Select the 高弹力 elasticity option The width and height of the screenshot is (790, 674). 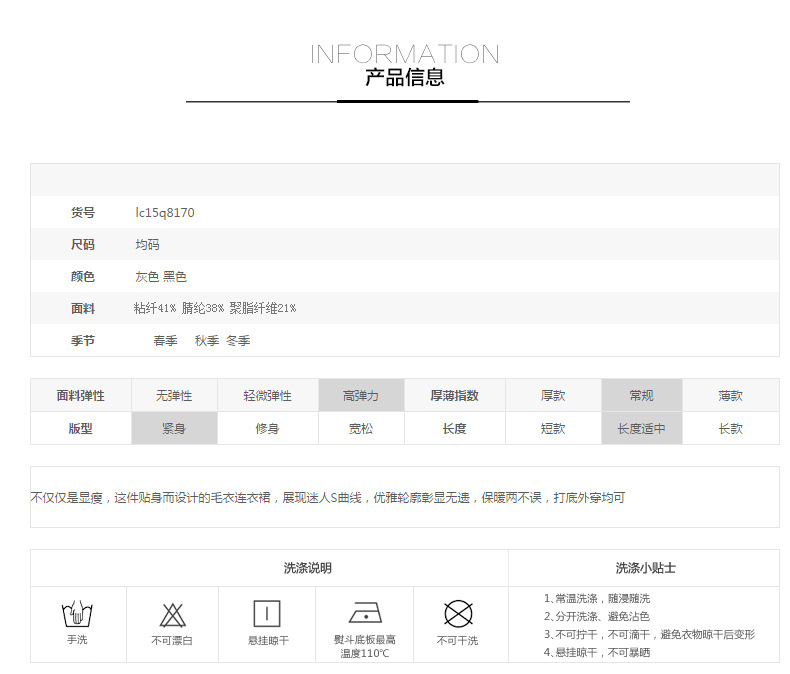coord(361,396)
